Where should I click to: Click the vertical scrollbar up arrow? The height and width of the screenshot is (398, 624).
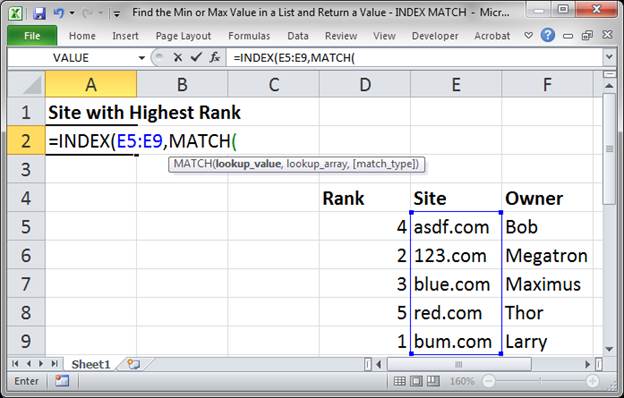point(609,86)
